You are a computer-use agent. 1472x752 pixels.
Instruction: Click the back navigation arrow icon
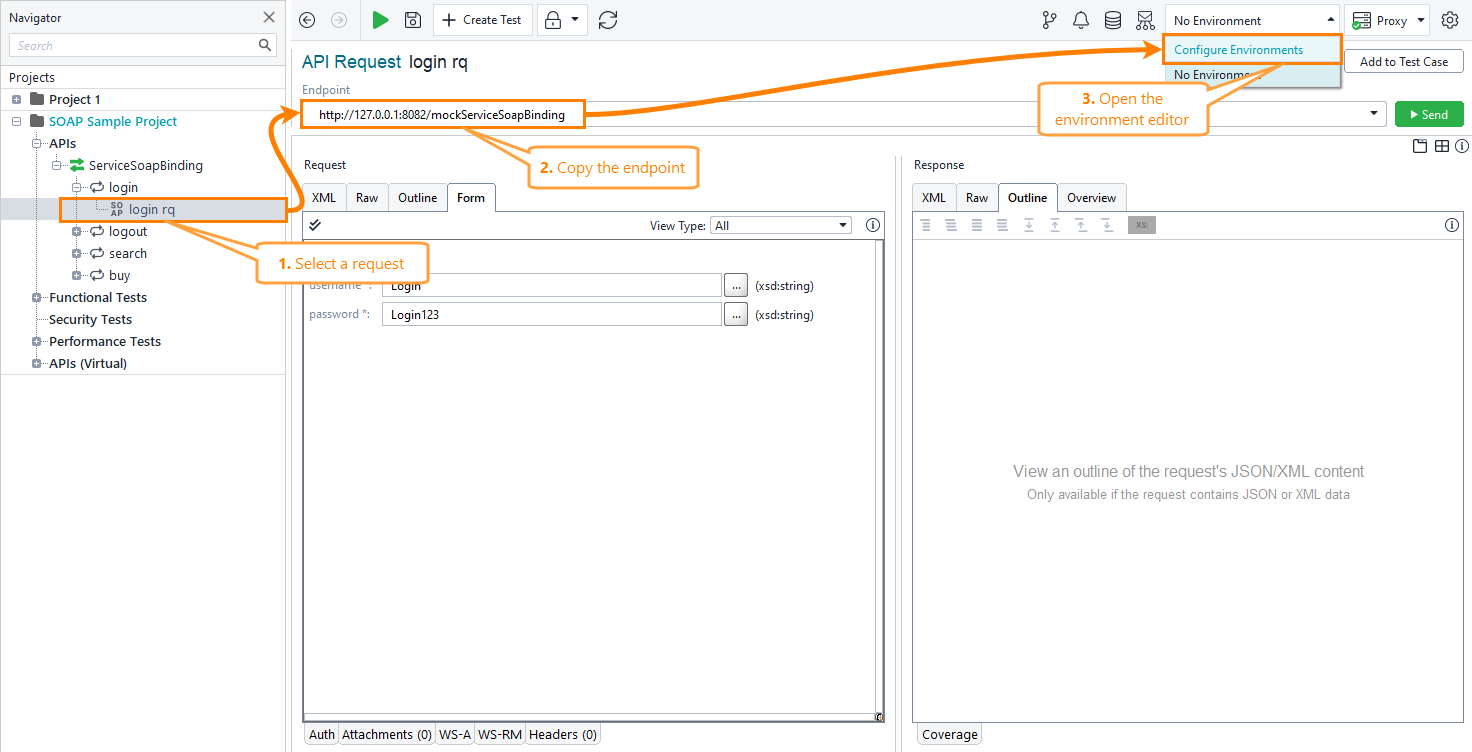[x=307, y=20]
